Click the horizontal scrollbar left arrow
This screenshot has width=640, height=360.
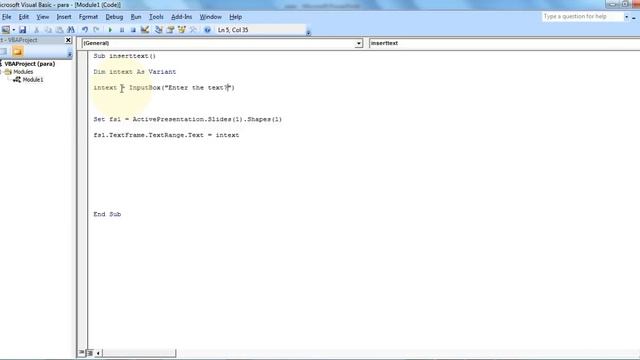(x=98, y=353)
